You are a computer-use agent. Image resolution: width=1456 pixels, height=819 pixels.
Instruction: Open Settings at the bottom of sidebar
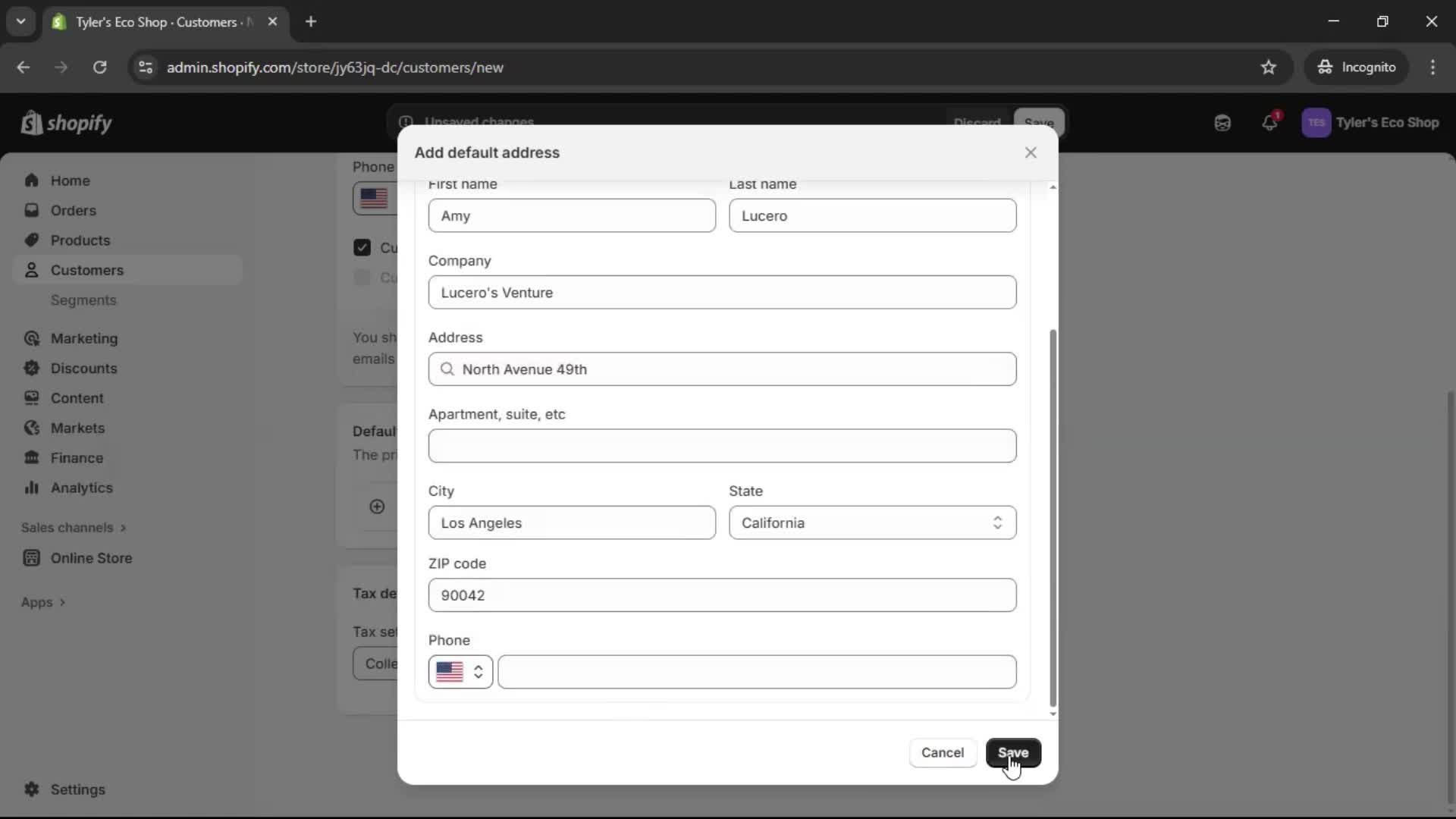tap(74, 790)
